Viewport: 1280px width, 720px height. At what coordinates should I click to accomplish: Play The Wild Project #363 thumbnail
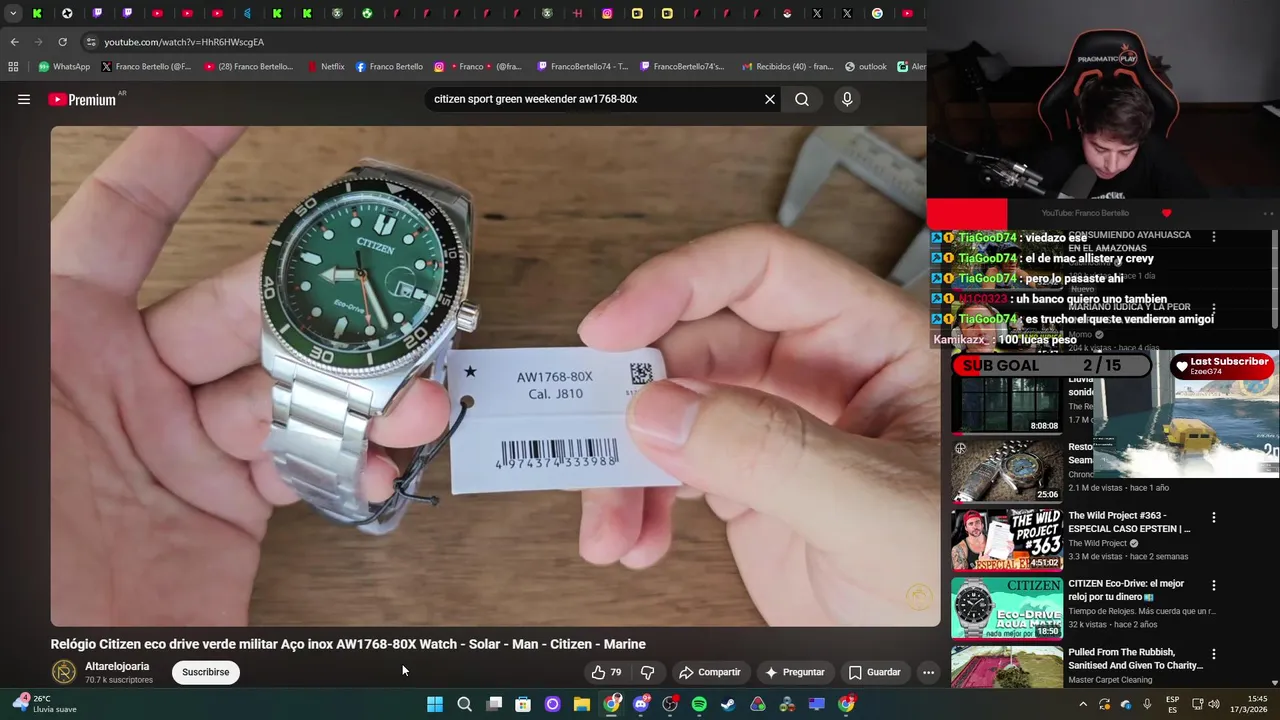pos(1006,540)
